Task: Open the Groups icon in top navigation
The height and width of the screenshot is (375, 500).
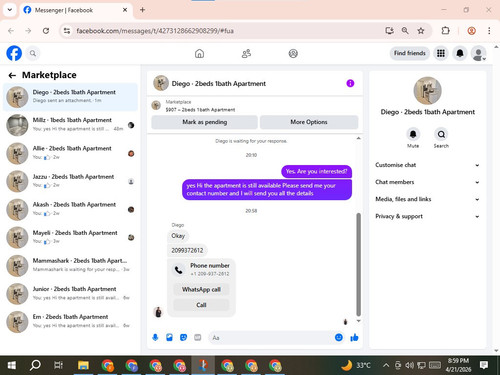Action: pos(293,53)
